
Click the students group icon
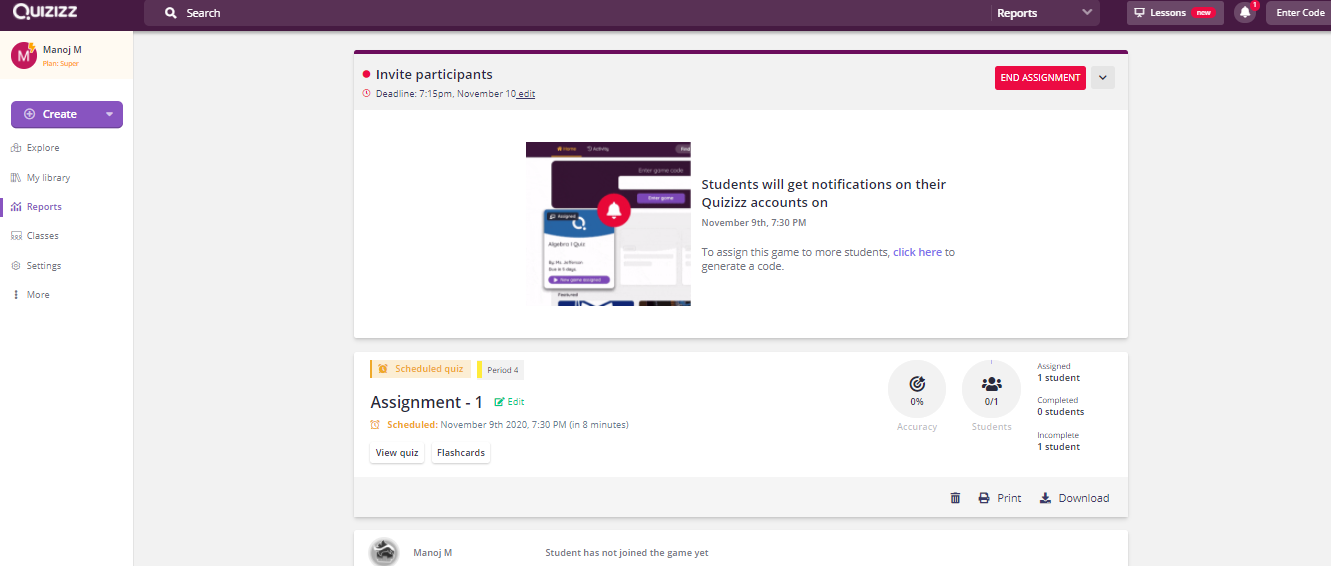tap(992, 384)
